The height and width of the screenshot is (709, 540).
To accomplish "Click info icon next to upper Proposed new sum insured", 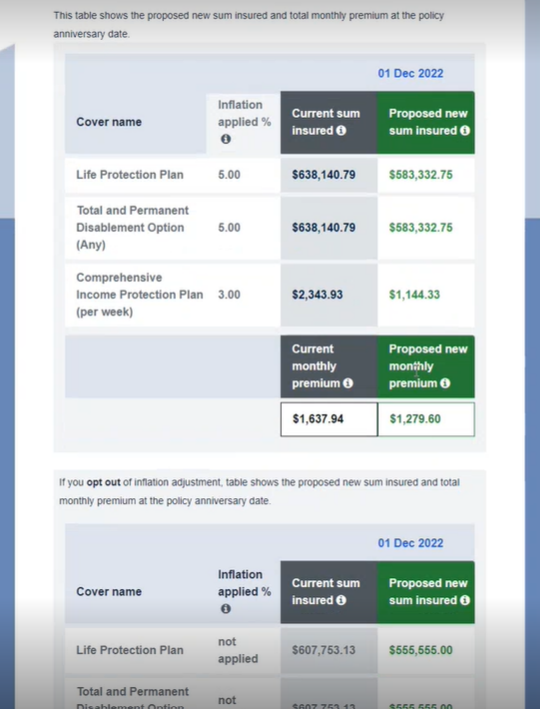I will (464, 131).
